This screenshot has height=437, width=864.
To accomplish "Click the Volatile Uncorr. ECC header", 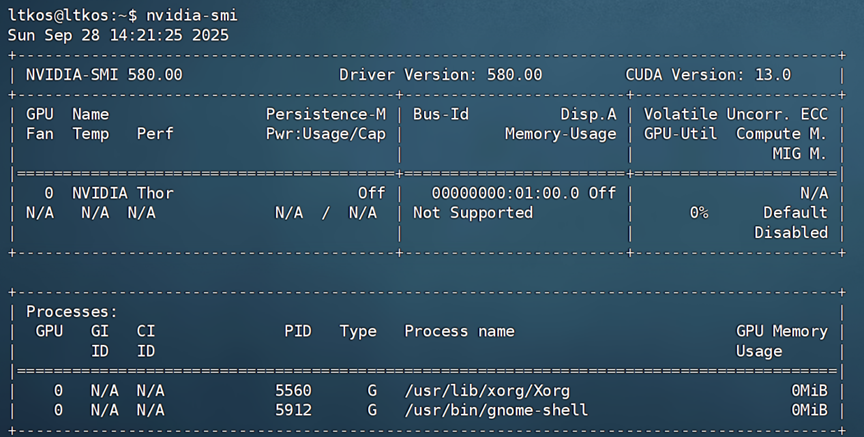I will [x=735, y=114].
